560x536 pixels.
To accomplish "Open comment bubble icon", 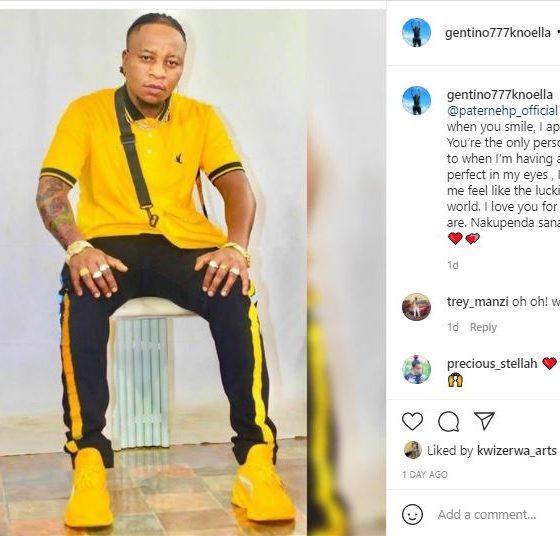I will click(449, 421).
